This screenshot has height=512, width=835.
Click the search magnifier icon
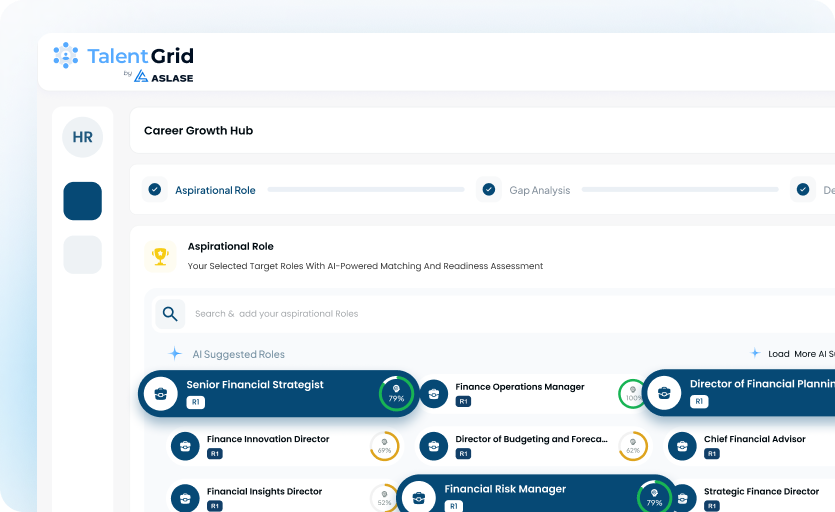click(x=170, y=314)
